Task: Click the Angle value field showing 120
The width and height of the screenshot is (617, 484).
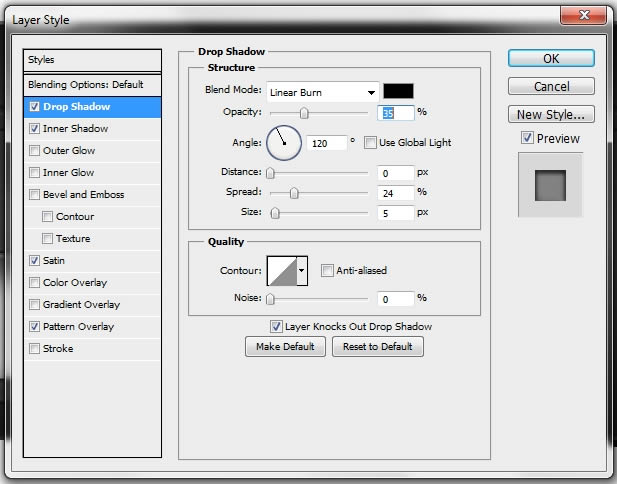Action: click(327, 143)
